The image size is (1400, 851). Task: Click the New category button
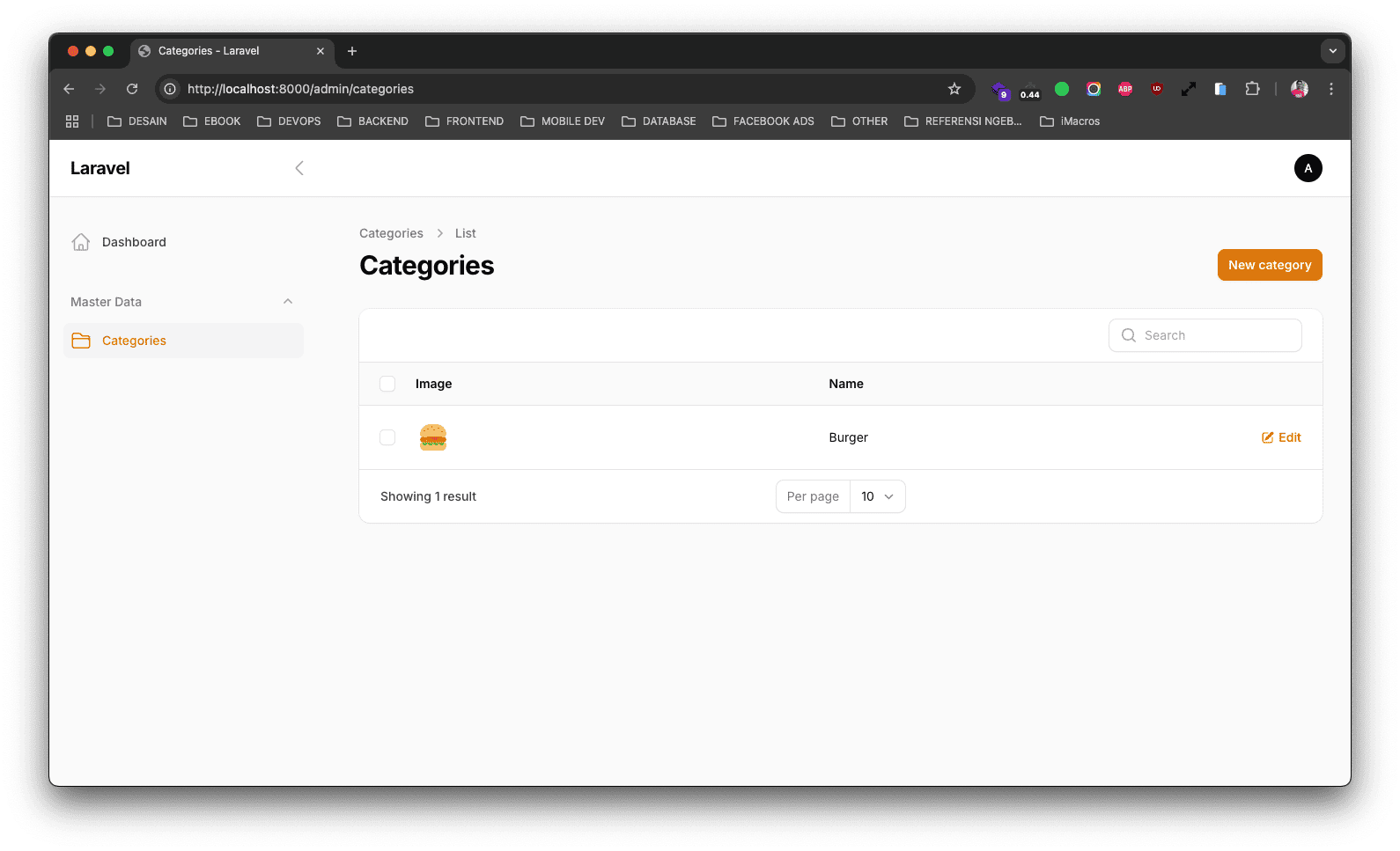[1269, 265]
